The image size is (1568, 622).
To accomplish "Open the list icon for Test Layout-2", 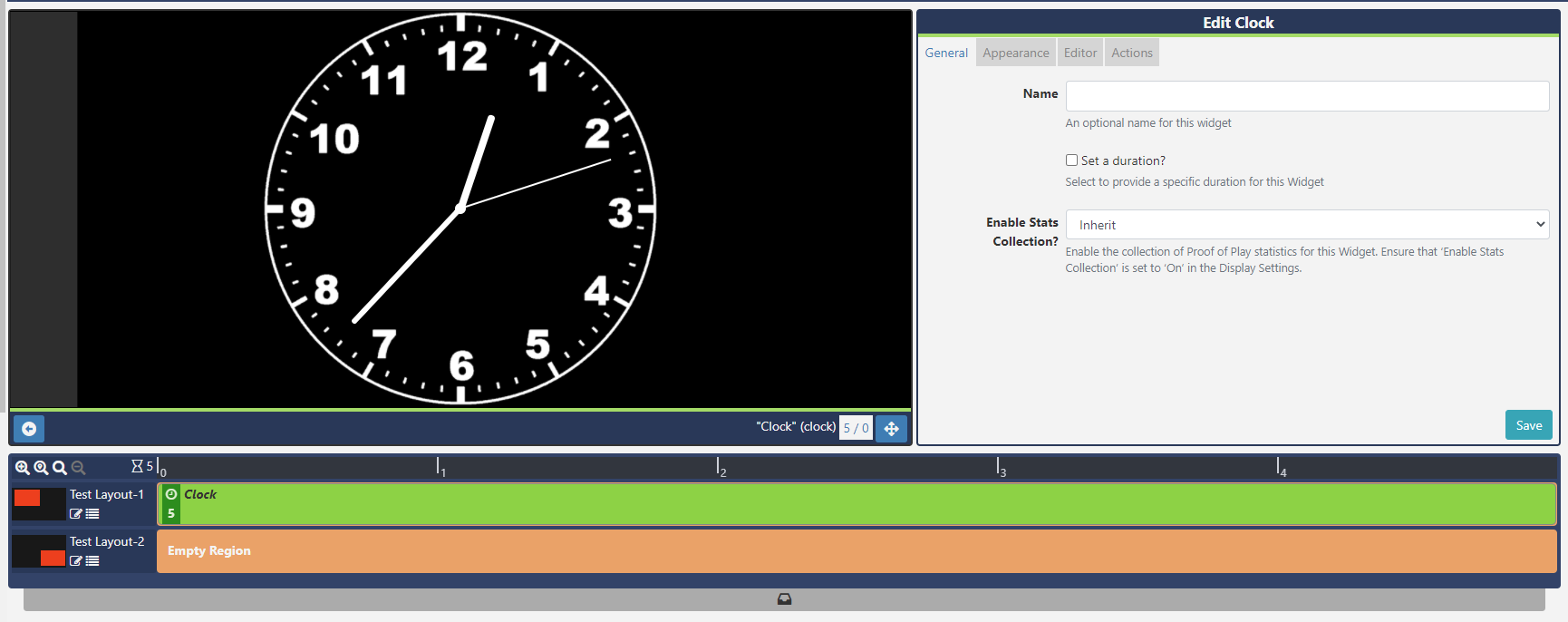I will click(92, 561).
